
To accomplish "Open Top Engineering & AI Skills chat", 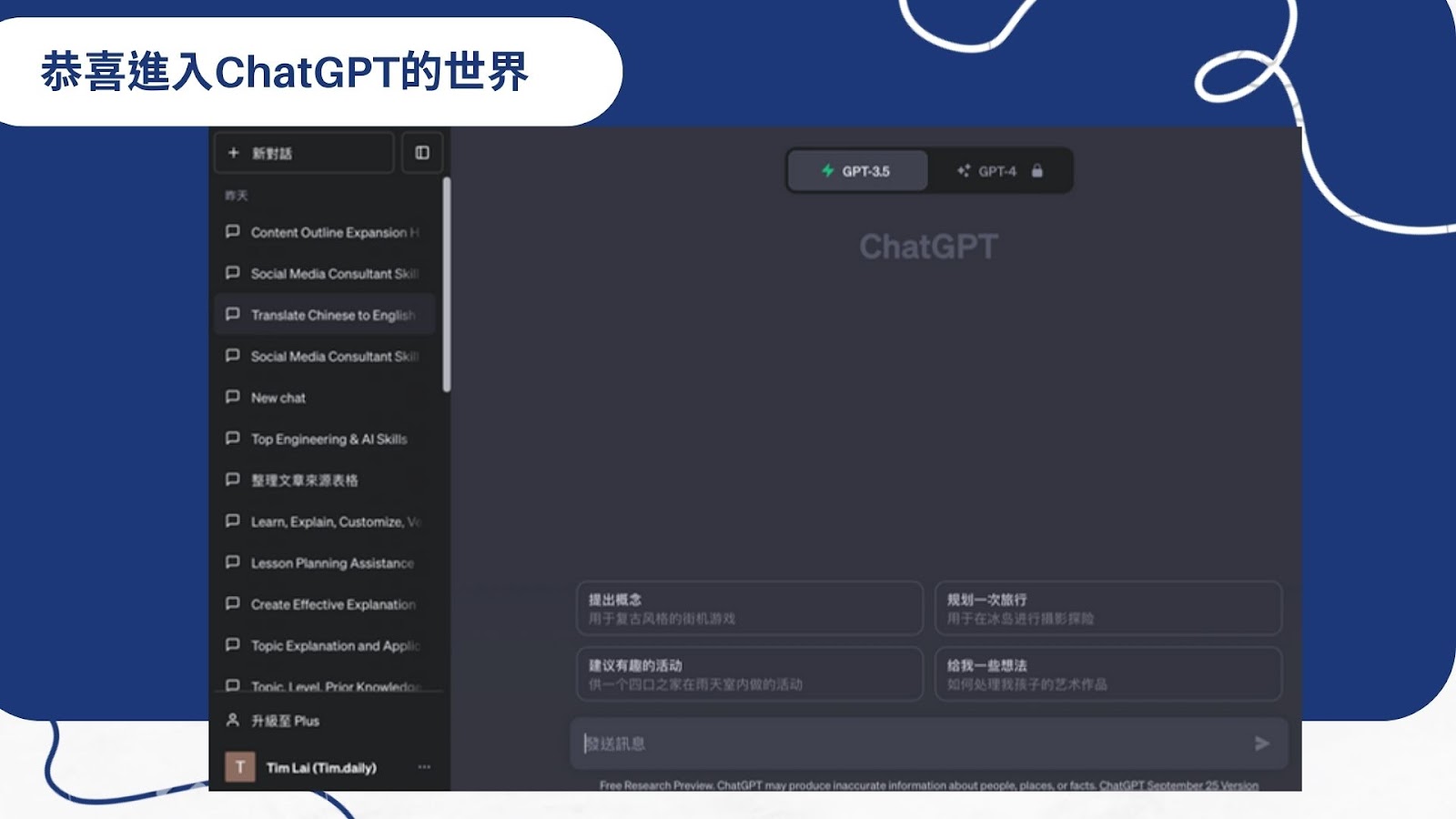I will point(323,439).
